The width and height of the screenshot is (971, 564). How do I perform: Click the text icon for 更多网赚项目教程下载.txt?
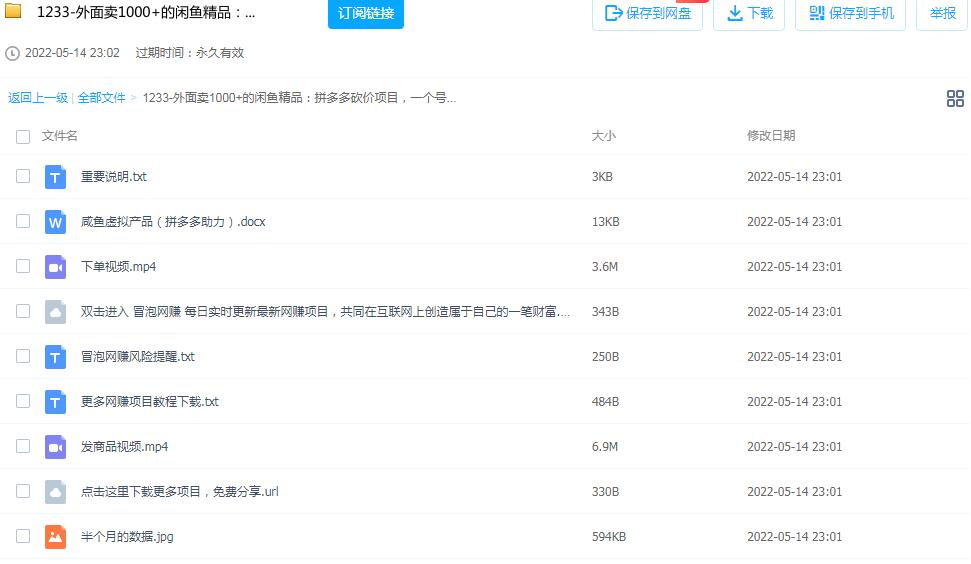(x=55, y=402)
